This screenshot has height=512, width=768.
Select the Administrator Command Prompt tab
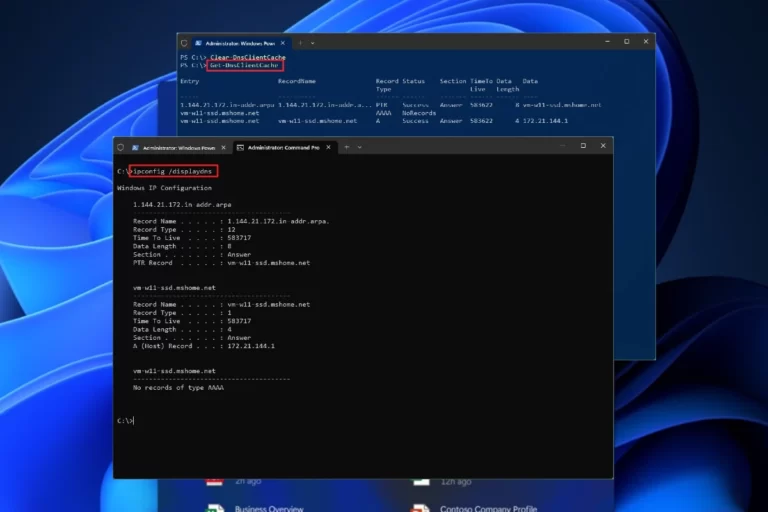click(x=284, y=147)
